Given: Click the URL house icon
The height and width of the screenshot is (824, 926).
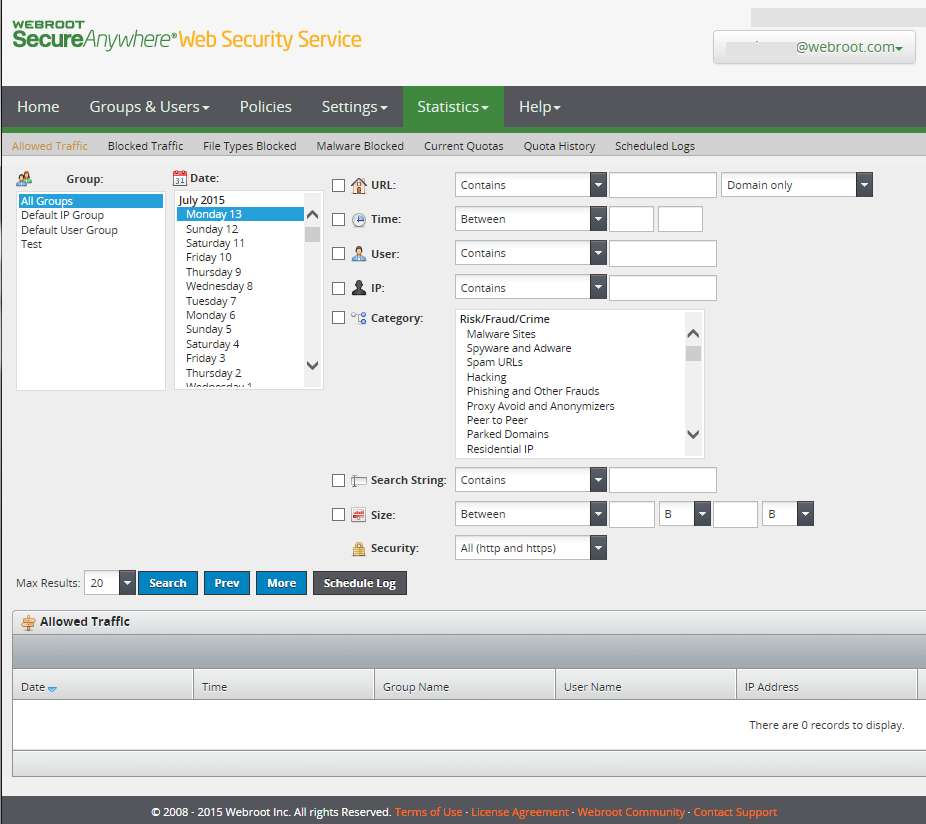Looking at the screenshot, I should coord(358,185).
